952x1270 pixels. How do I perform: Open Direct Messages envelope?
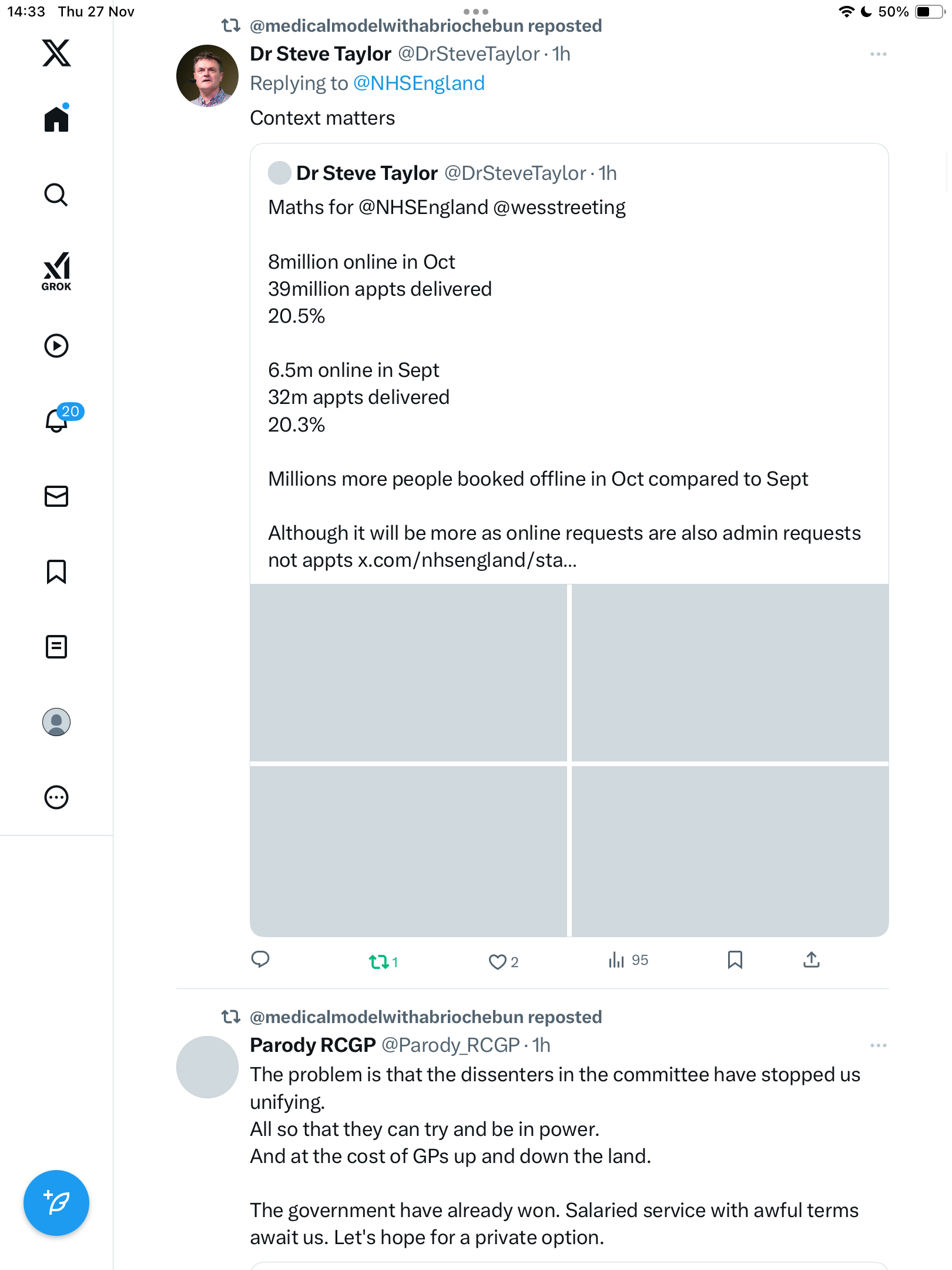click(56, 496)
